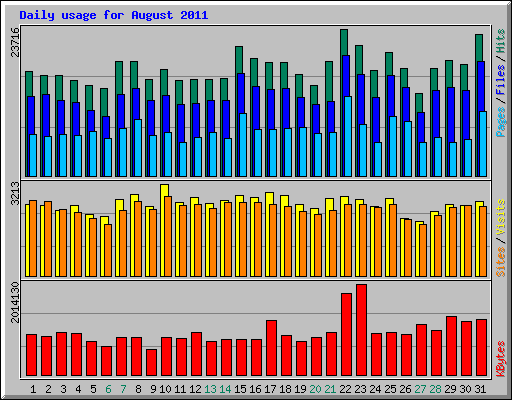Click day label 10 on the x-axis
Screen dimensions: 512x400
165,389
